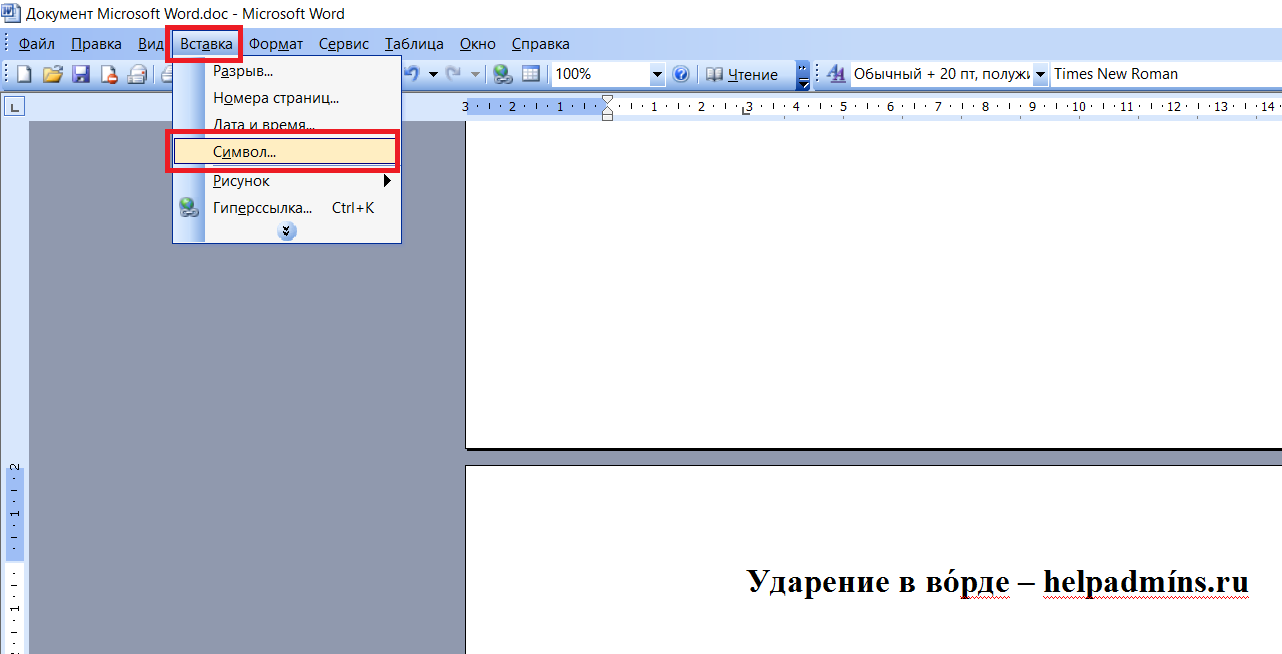The width and height of the screenshot is (1282, 654).
Task: Click the blue Help question mark icon
Action: [681, 74]
